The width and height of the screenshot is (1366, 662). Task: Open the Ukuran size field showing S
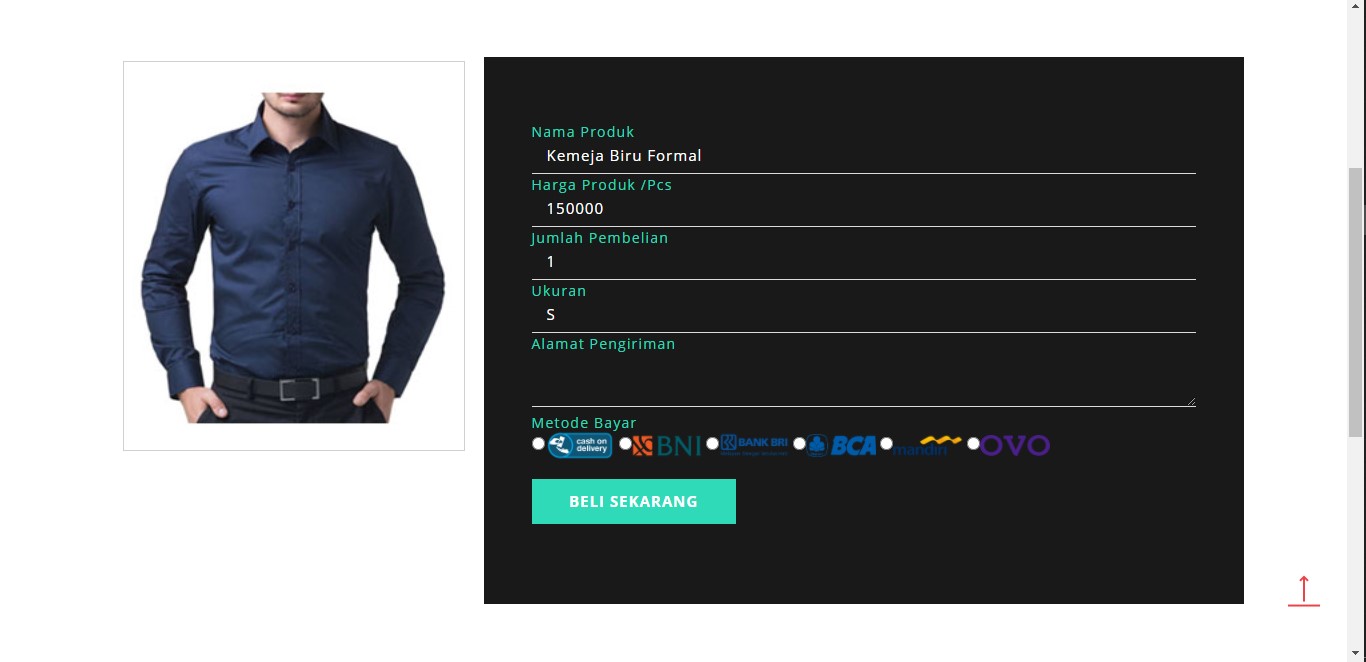coord(864,315)
